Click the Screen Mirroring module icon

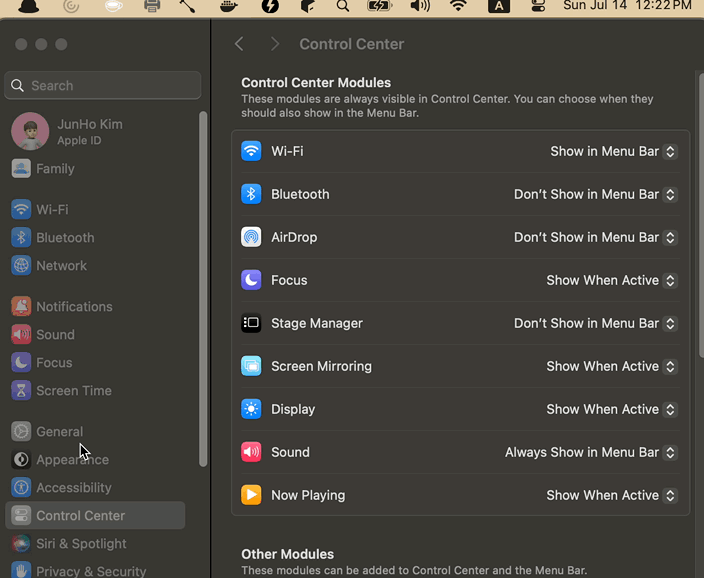click(251, 366)
